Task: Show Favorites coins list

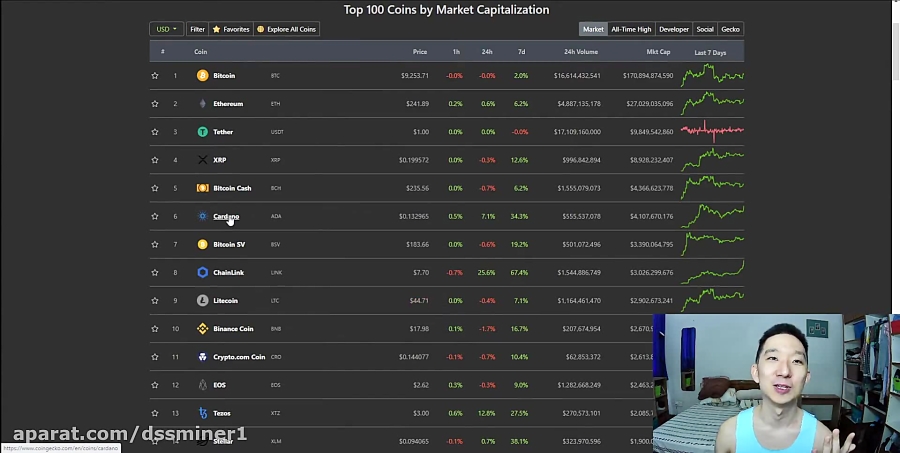Action: pyautogui.click(x=231, y=29)
